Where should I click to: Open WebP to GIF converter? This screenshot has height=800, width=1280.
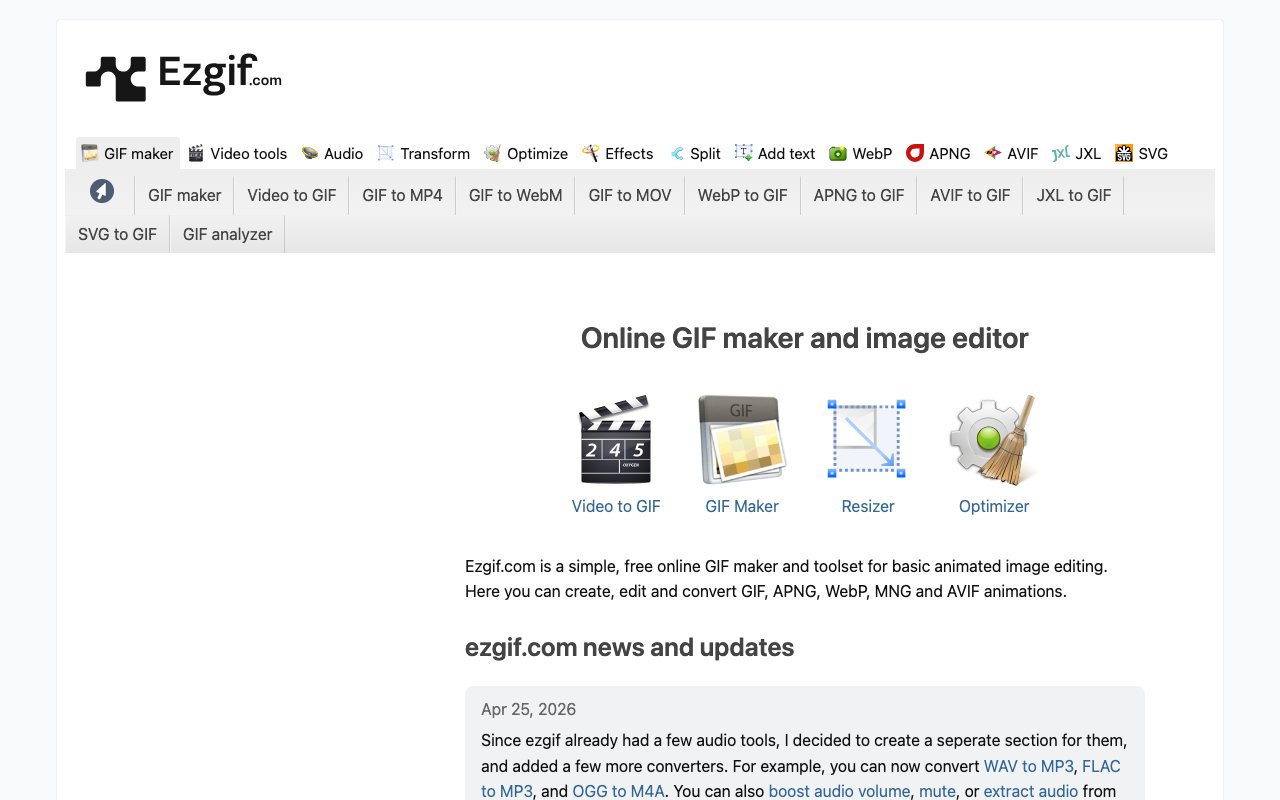coord(743,195)
